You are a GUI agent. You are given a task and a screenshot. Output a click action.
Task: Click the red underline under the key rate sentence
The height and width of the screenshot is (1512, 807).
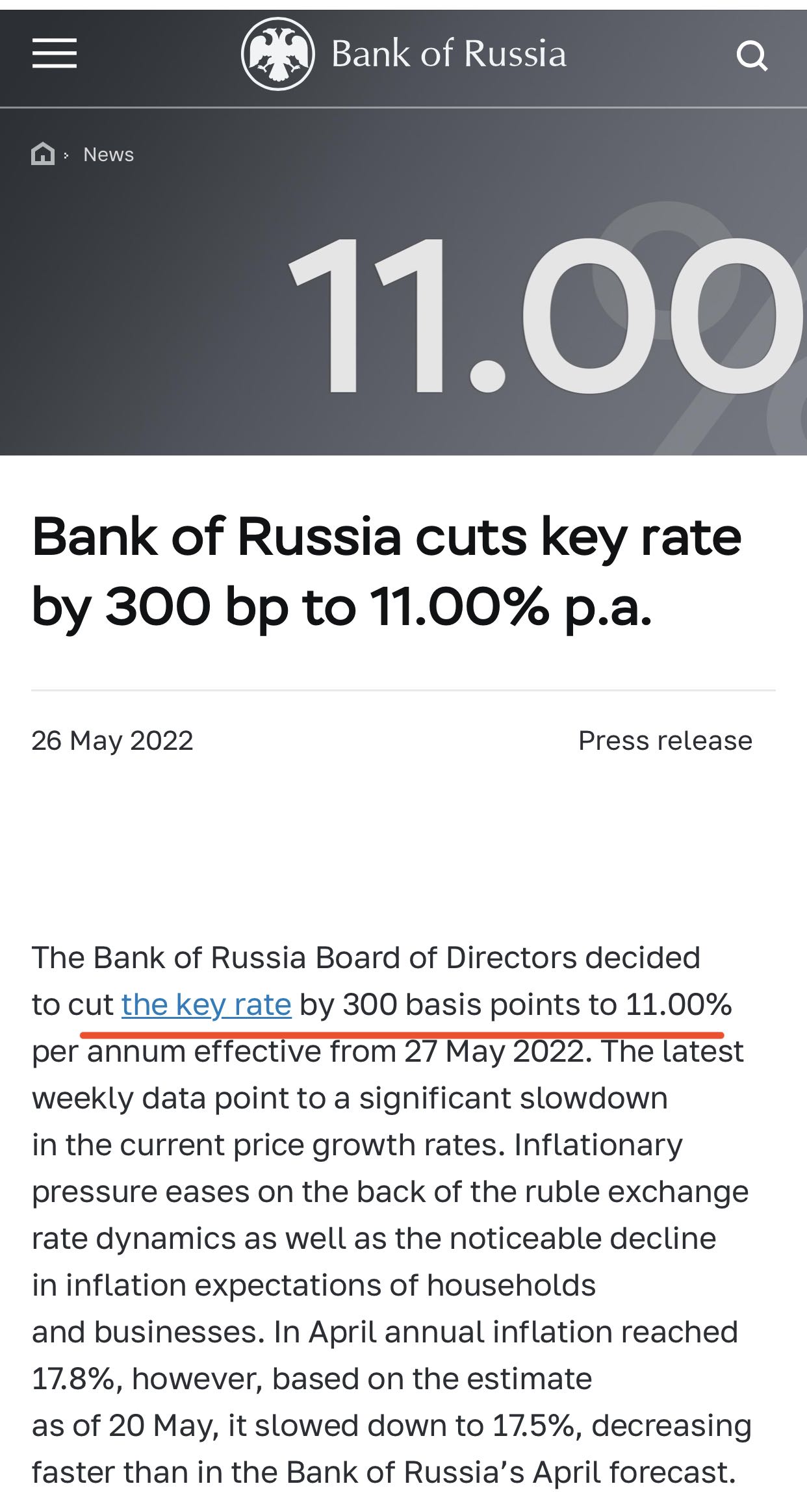pos(402,1032)
